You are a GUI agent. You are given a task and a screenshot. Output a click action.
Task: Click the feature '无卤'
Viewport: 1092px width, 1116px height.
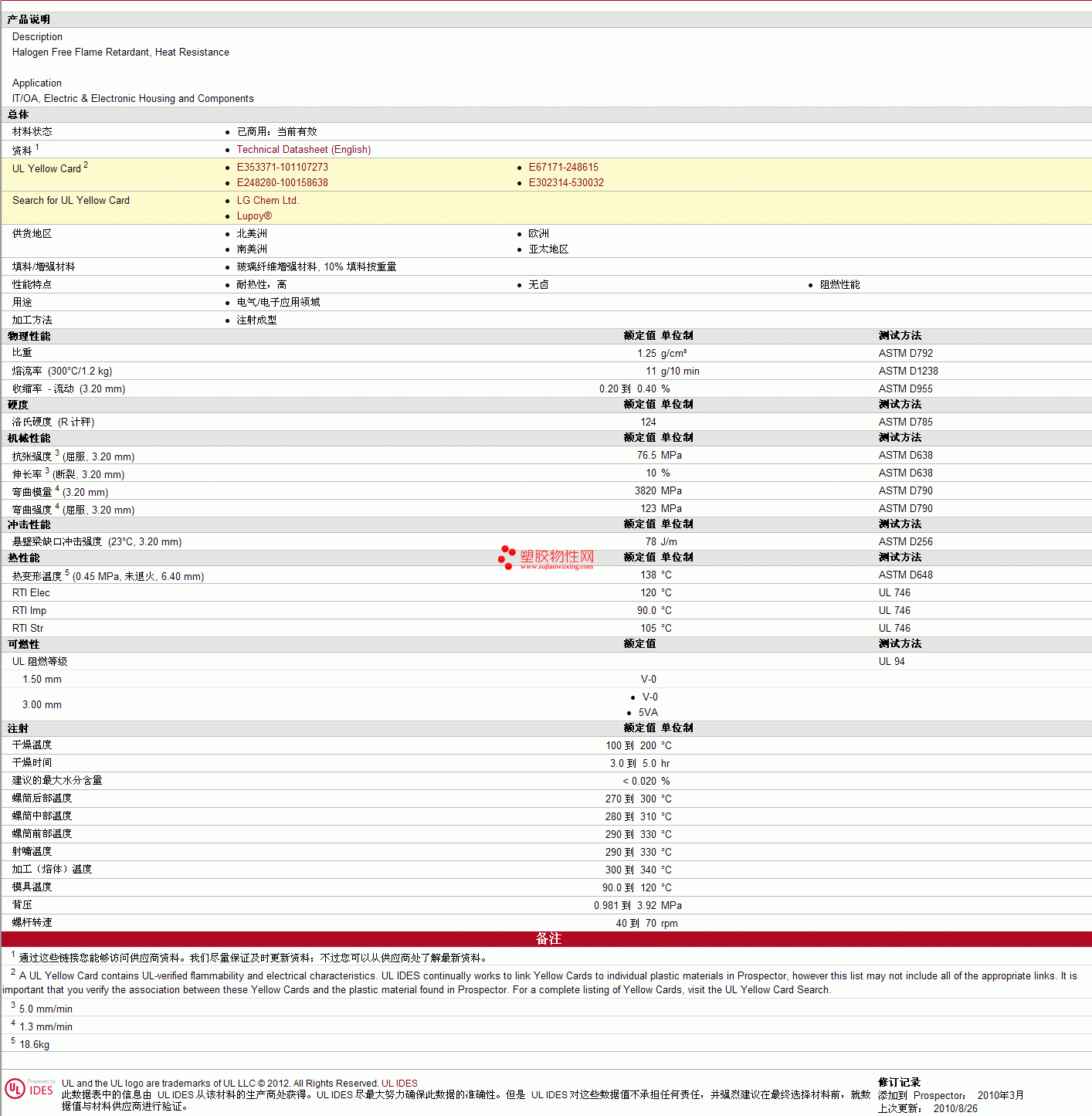pyautogui.click(x=538, y=285)
